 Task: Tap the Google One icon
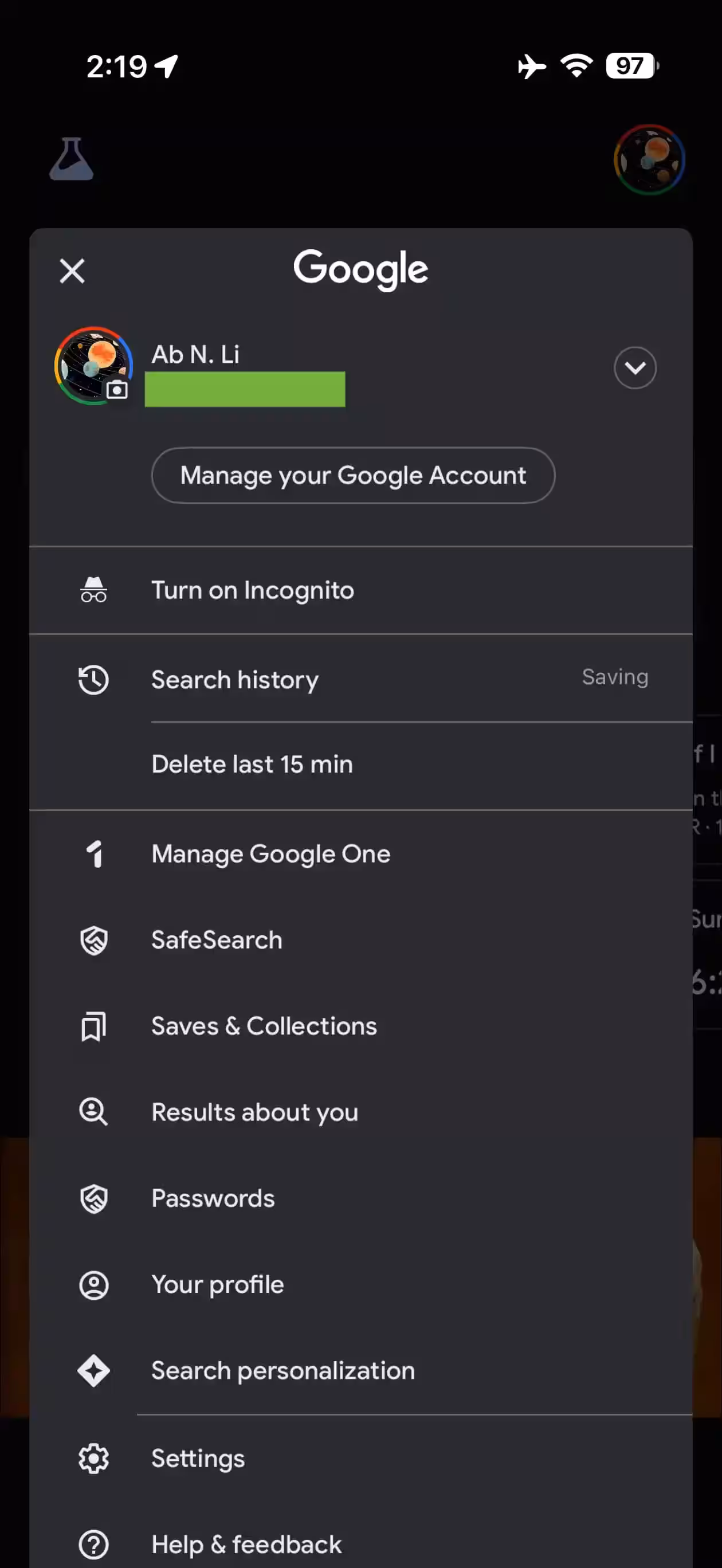[94, 853]
